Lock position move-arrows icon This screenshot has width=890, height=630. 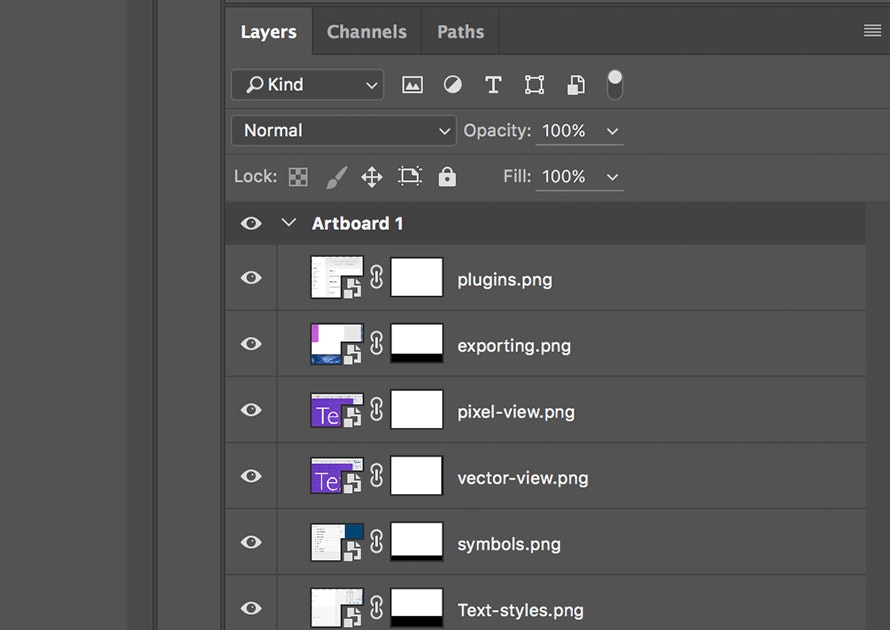(x=372, y=177)
